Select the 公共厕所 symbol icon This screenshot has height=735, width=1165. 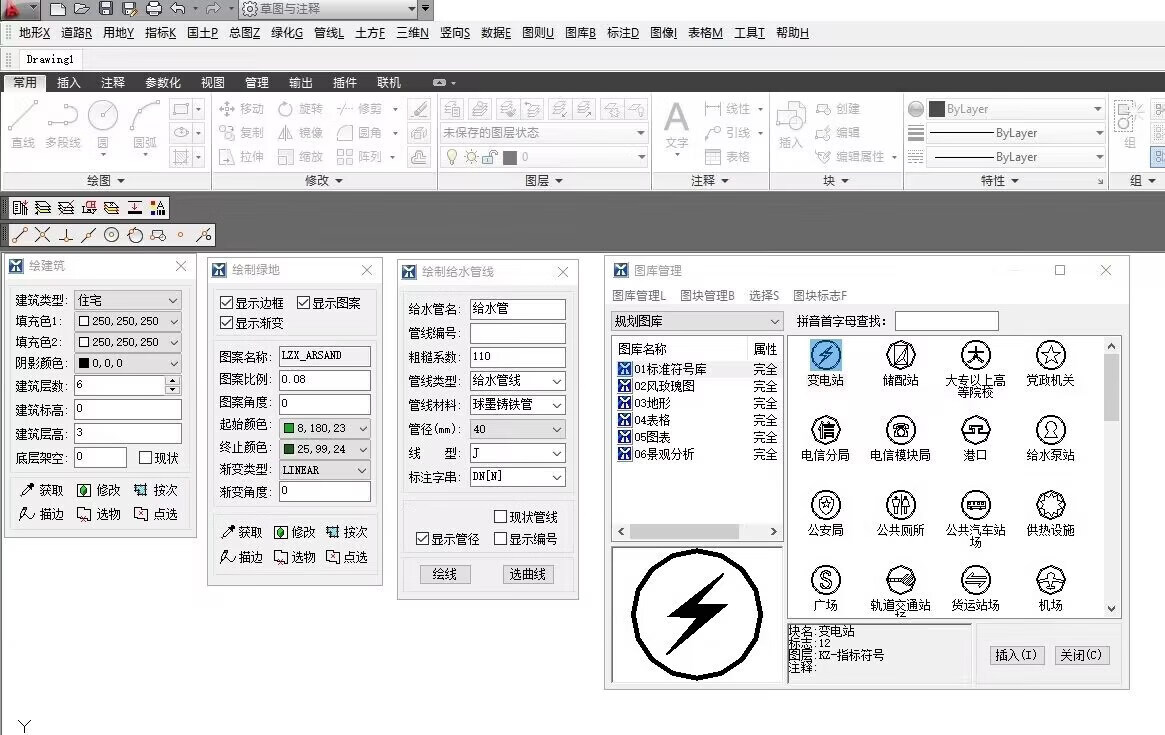(900, 505)
